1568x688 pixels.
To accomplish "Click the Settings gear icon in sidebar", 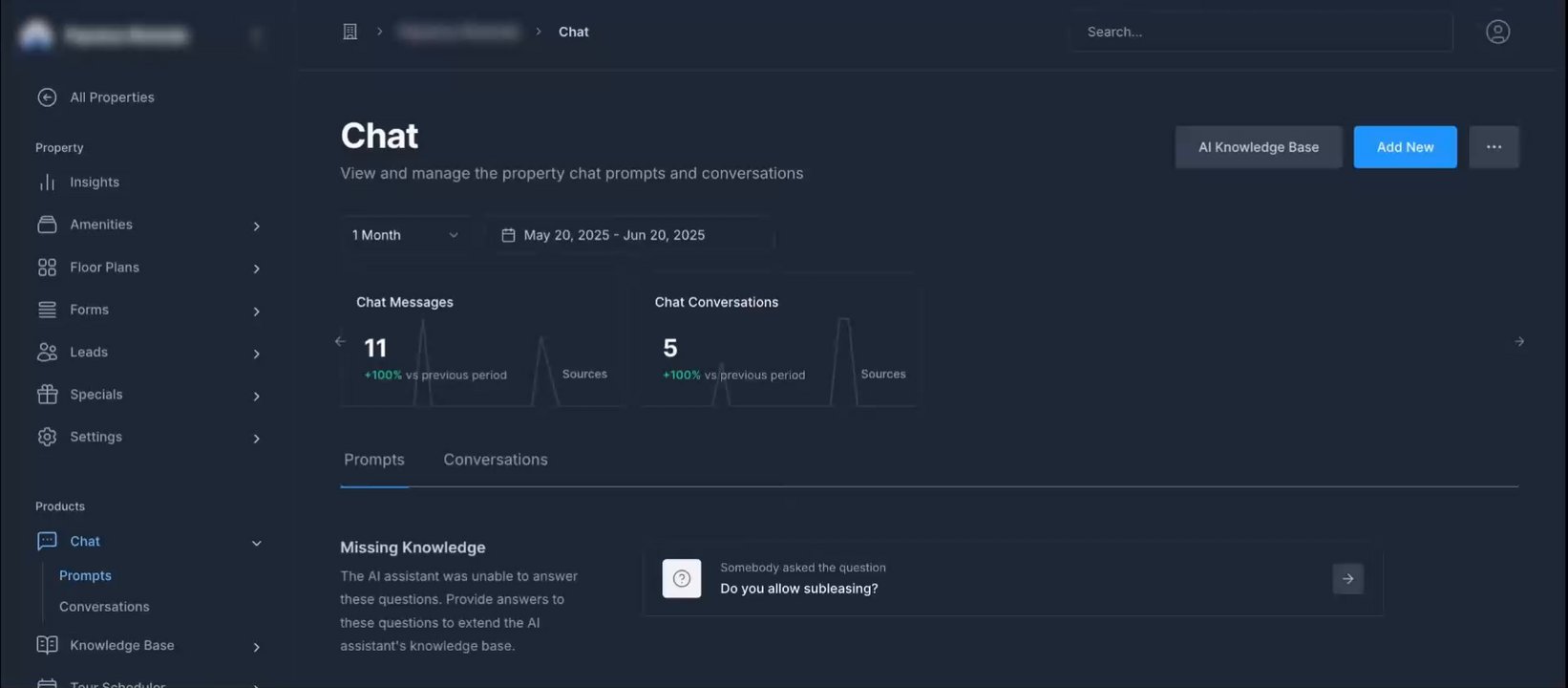I will point(47,437).
